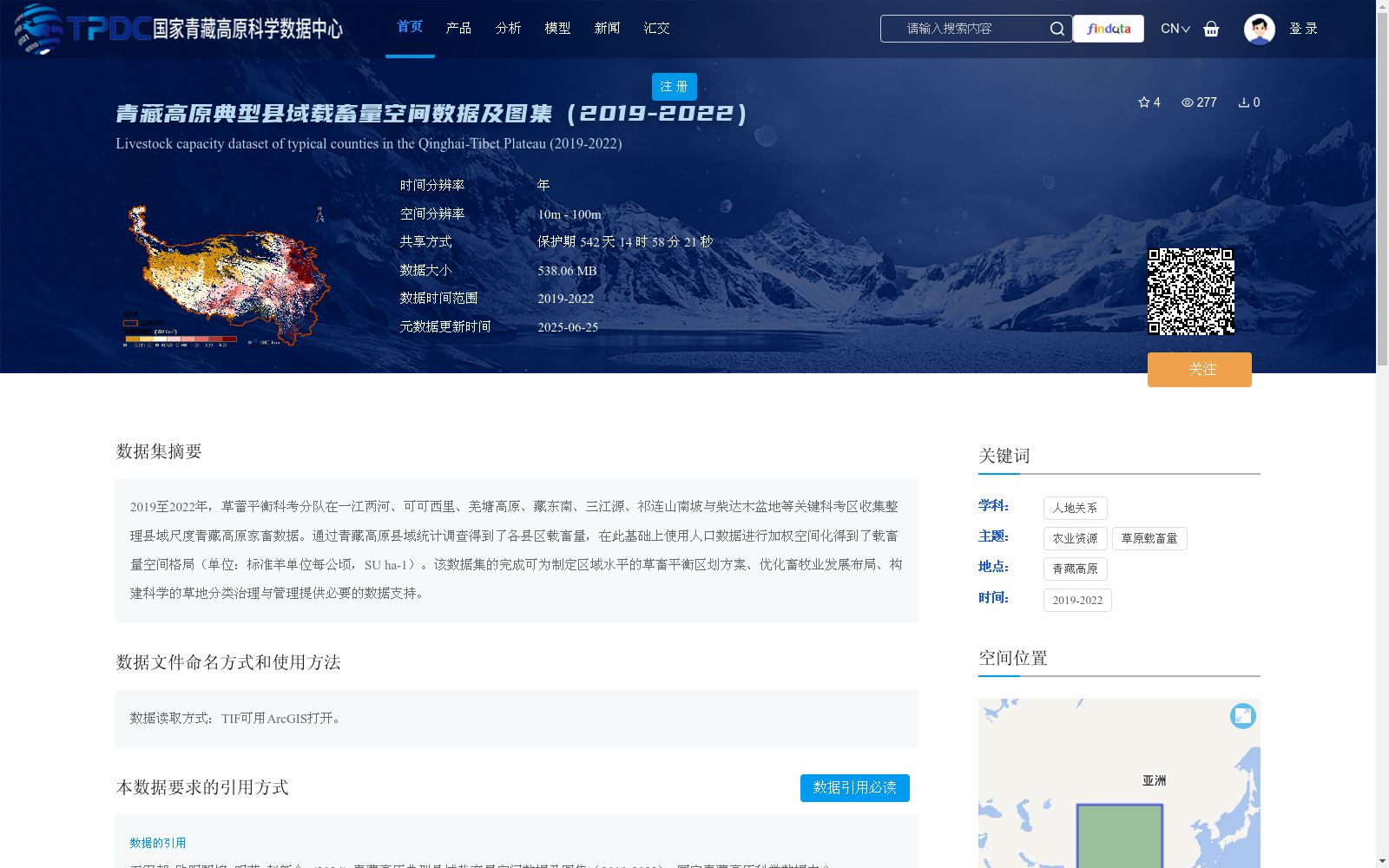
Task: Select the 新闻 nav item
Action: (607, 28)
